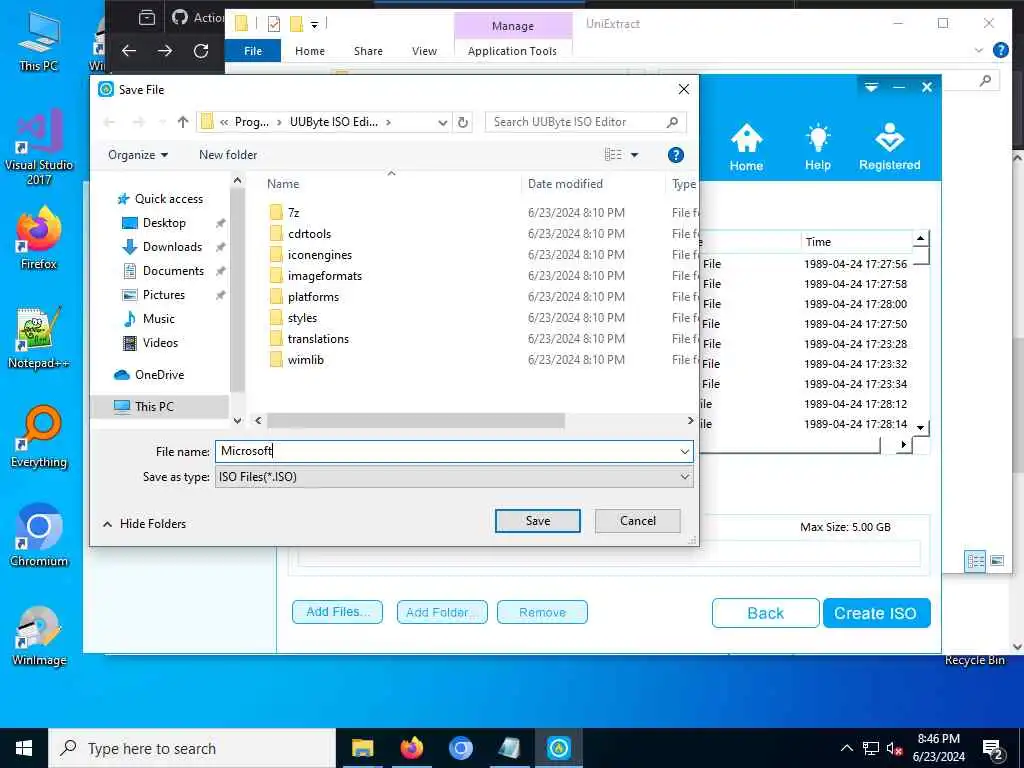Open Visual Studio 2017 desktop shortcut
This screenshot has width=1024, height=768.
39,146
